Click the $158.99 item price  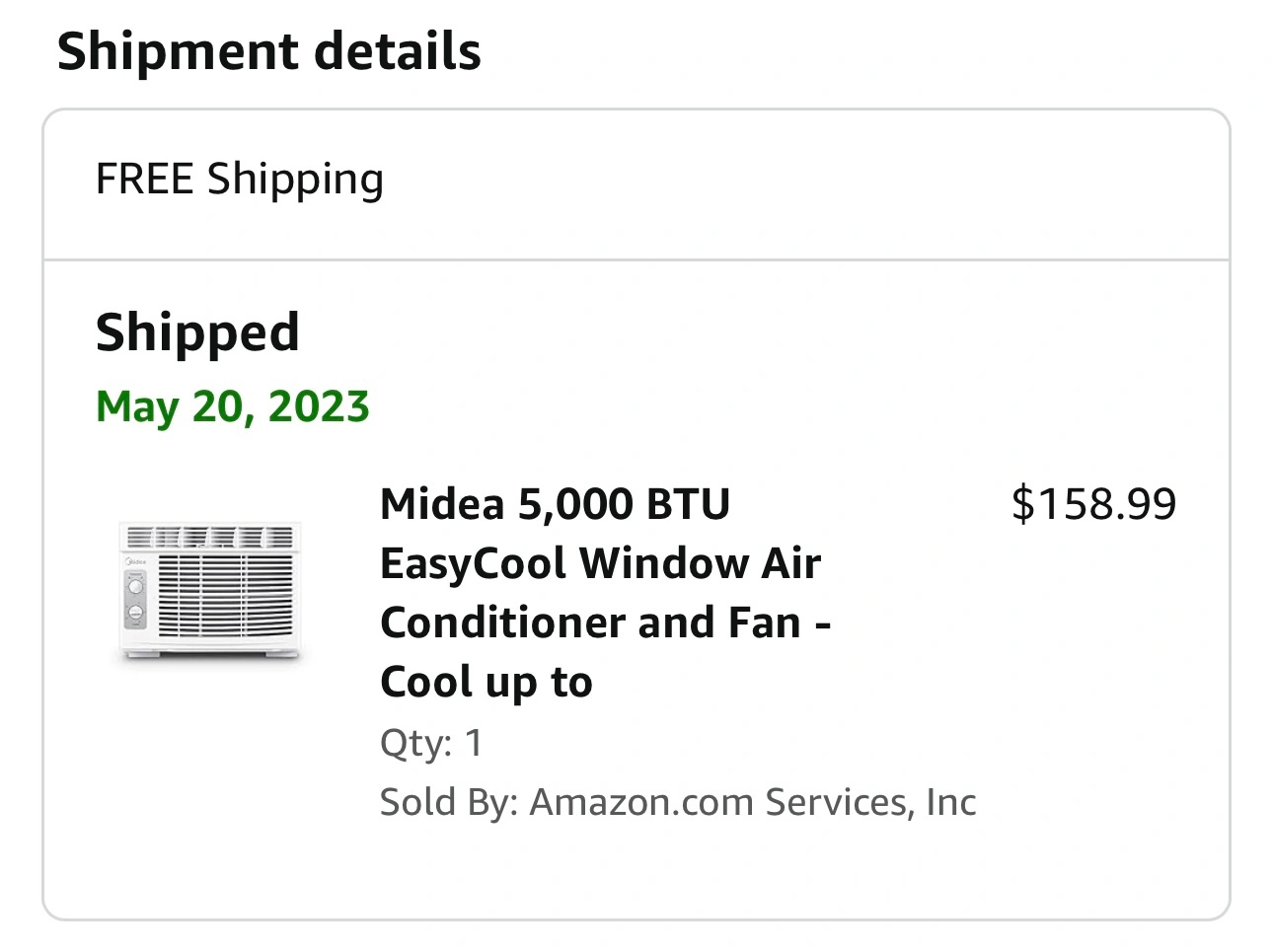pyautogui.click(x=1093, y=504)
